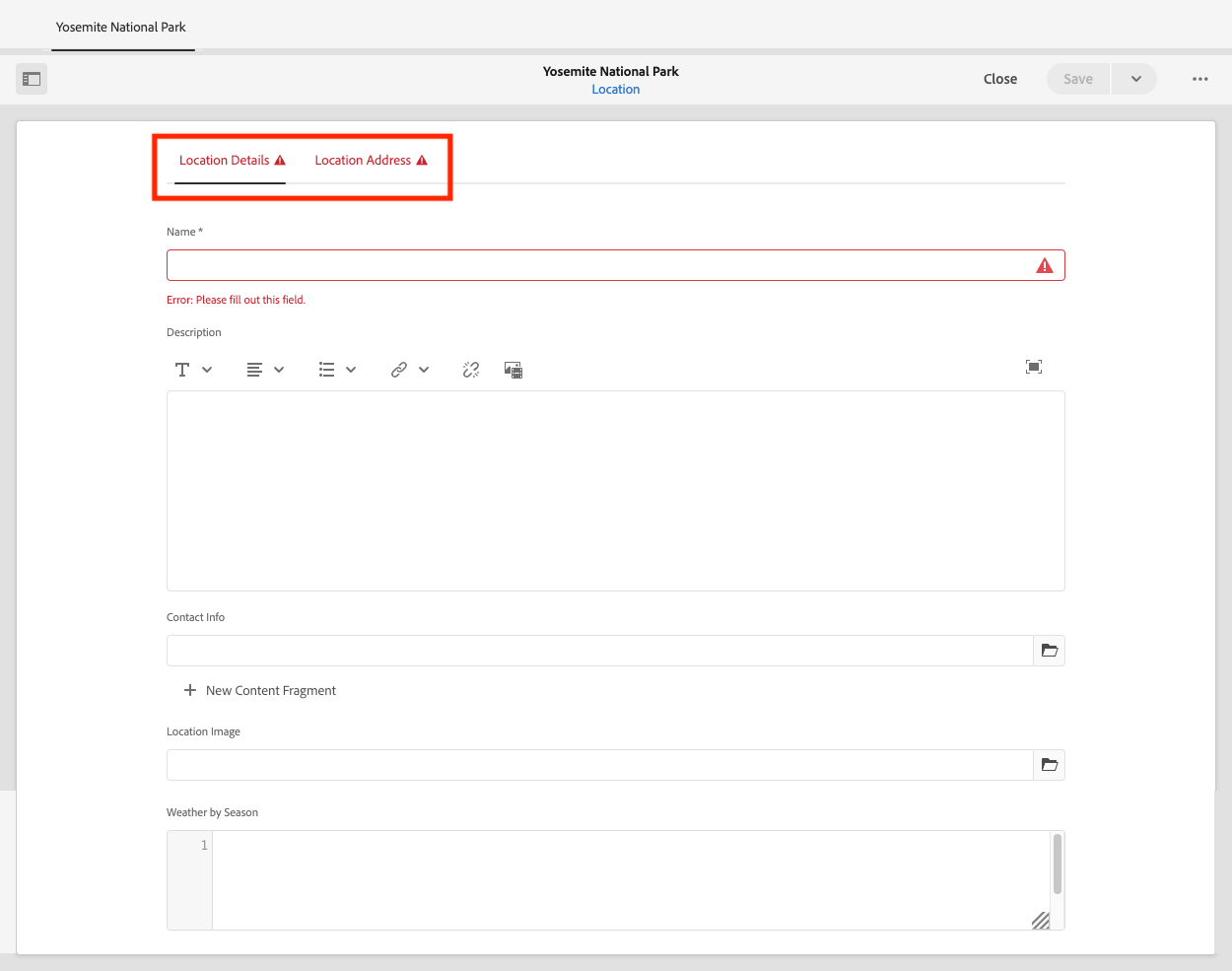
Task: Focus the Contact Info path field
Action: click(x=600, y=651)
